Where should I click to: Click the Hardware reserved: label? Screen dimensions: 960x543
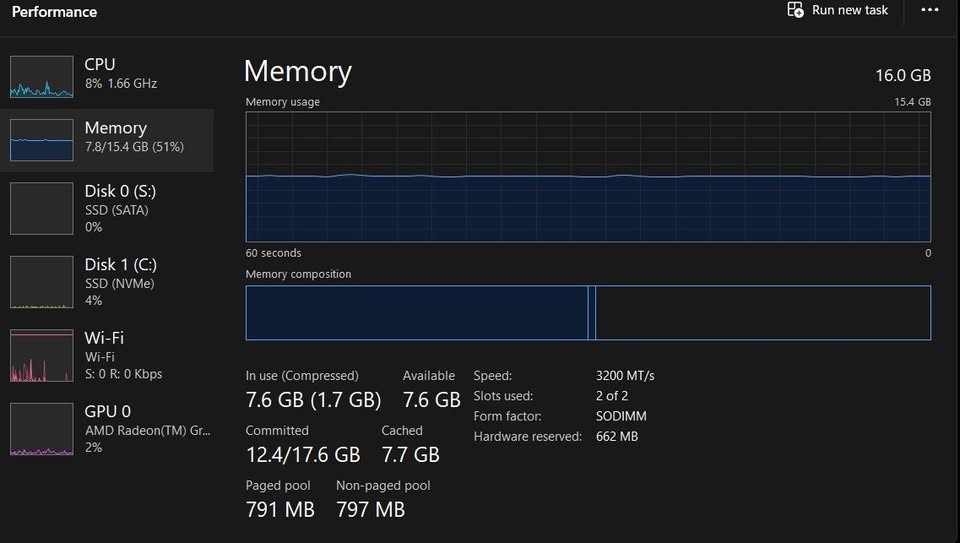[528, 436]
